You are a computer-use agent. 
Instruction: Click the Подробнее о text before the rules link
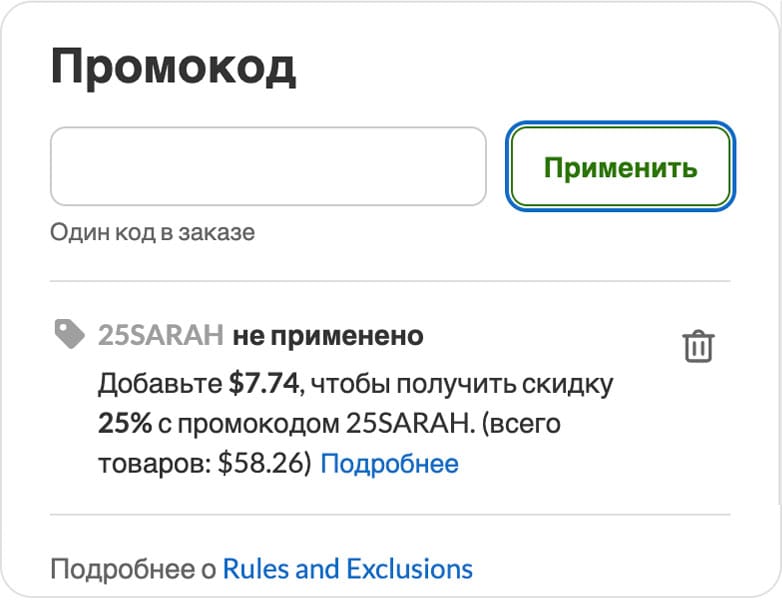(x=133, y=570)
